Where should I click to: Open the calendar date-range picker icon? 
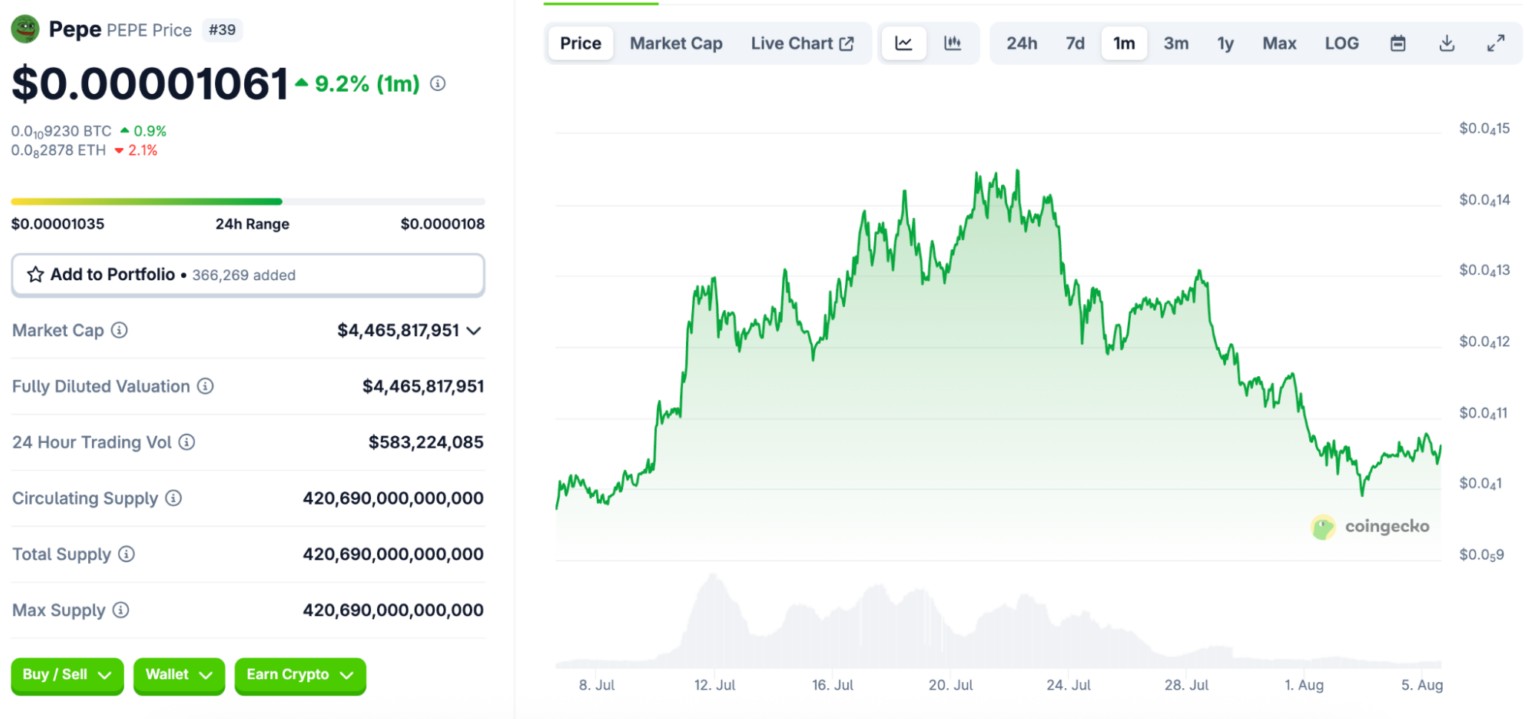click(x=1397, y=43)
